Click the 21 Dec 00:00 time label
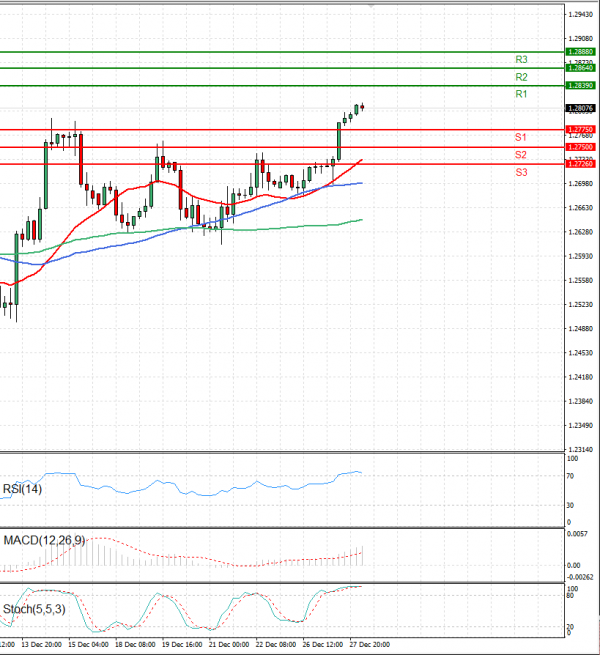This screenshot has width=600, height=655. (229, 645)
